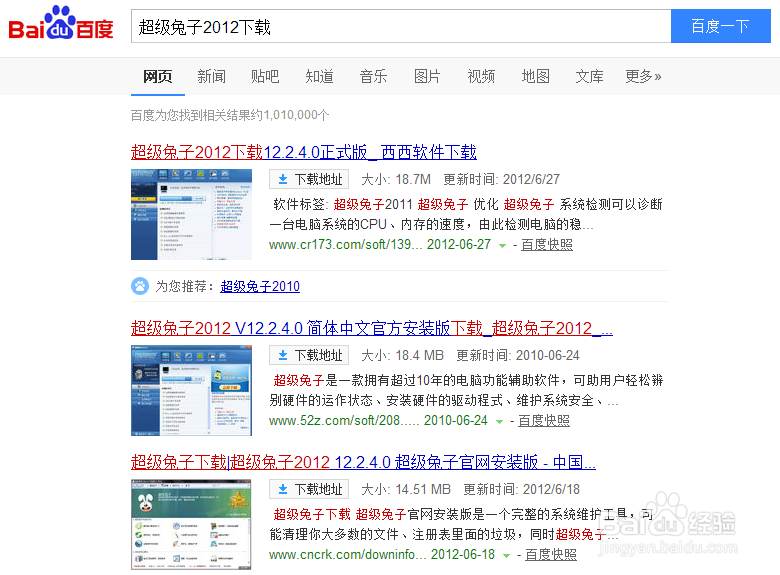Screen dimensions: 780x575
Task: Switch to the 图片 tab
Action: [427, 77]
